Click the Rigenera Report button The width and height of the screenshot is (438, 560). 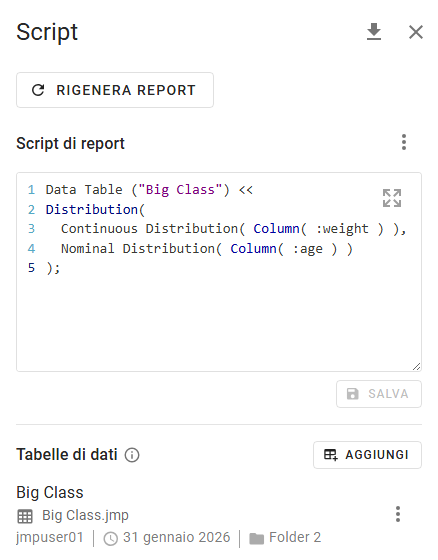point(115,90)
